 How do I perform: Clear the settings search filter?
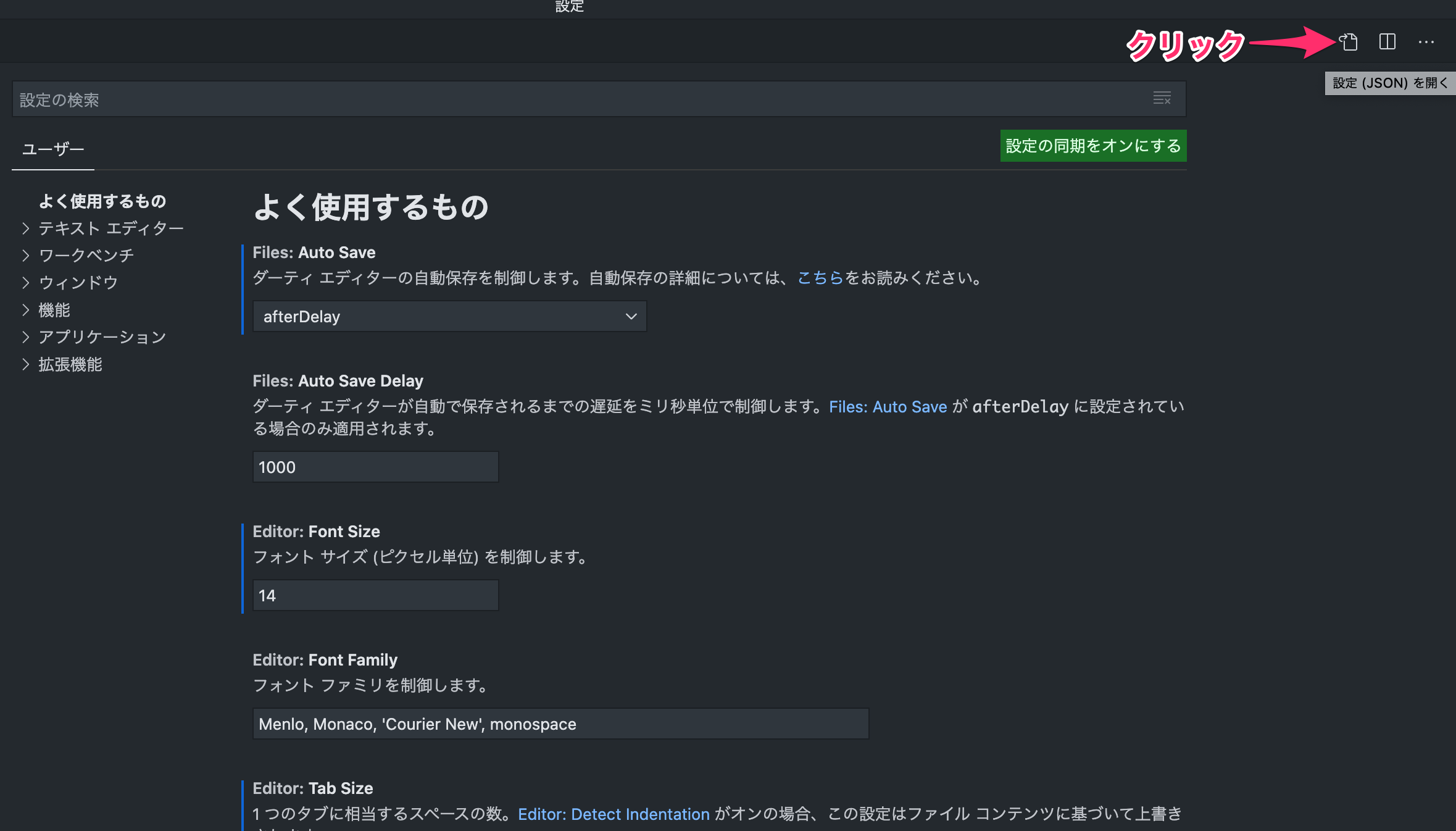(x=1163, y=98)
